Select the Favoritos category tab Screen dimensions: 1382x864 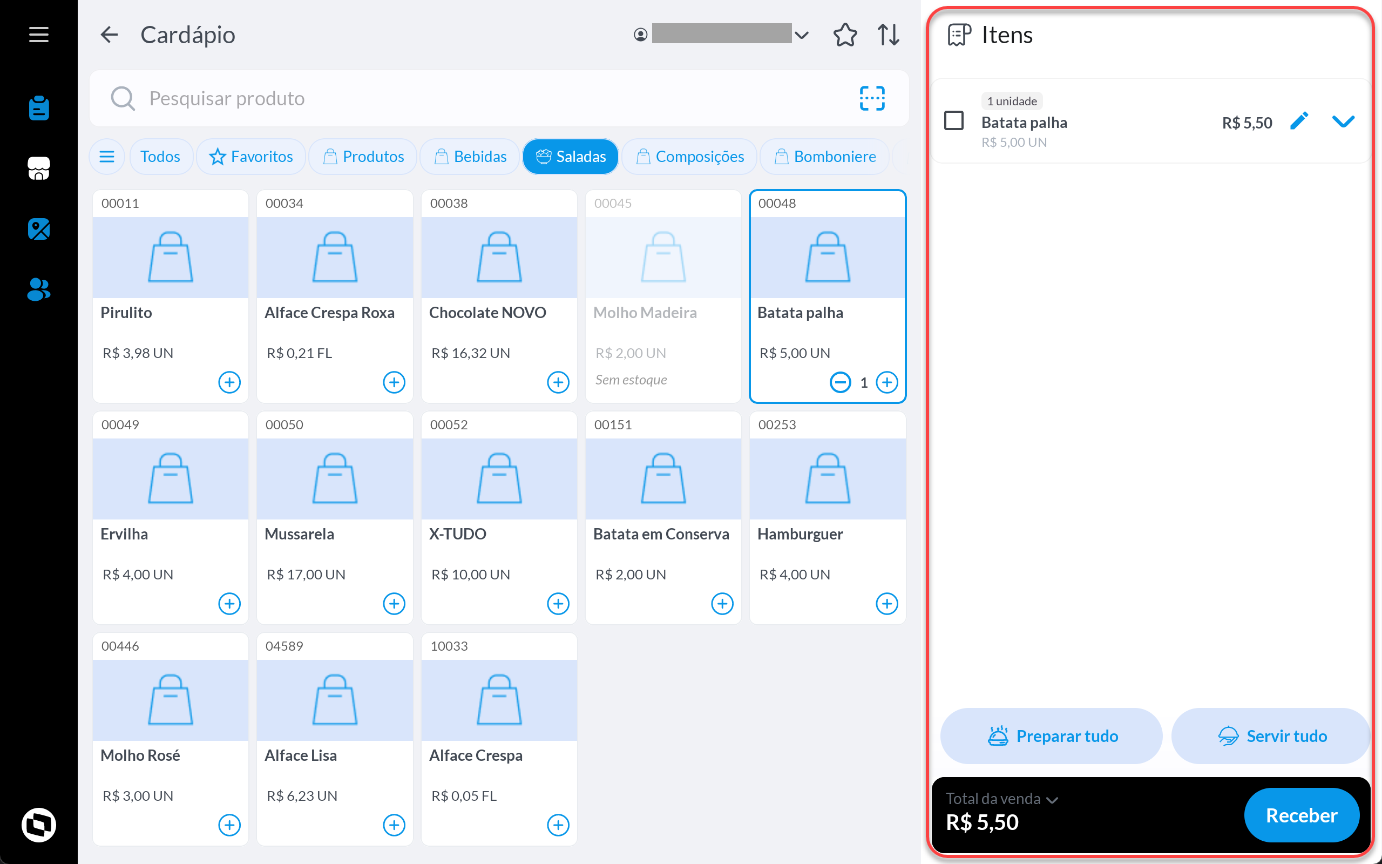click(251, 157)
